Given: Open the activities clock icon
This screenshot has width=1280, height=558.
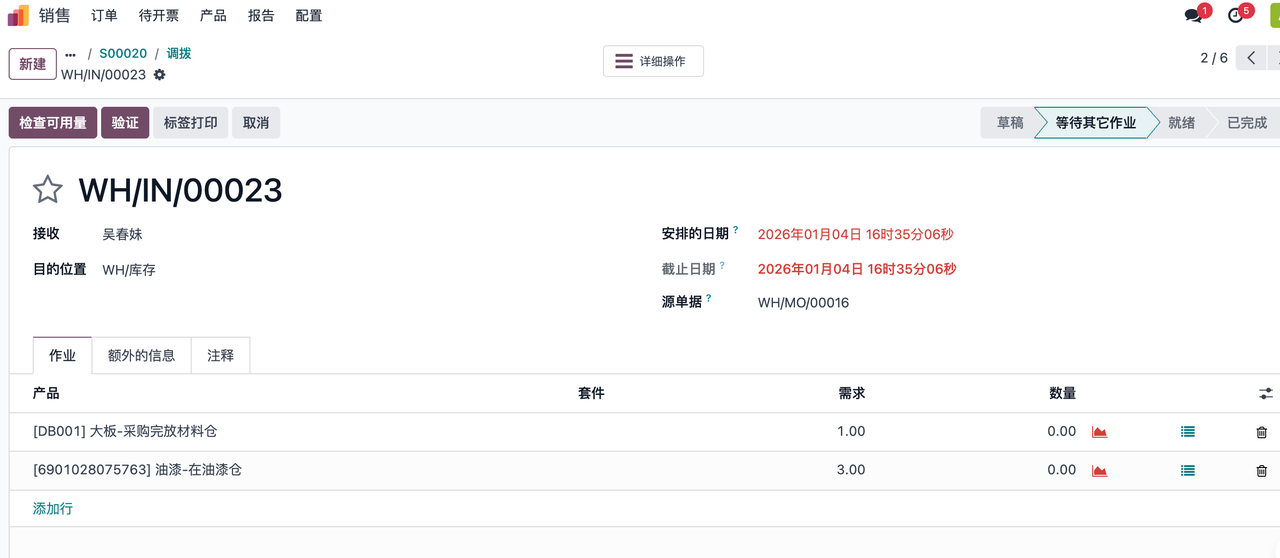Looking at the screenshot, I should click(1235, 16).
